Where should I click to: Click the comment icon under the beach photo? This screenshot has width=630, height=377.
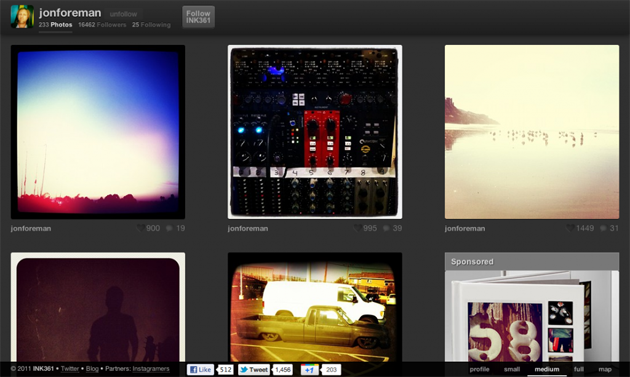click(603, 228)
